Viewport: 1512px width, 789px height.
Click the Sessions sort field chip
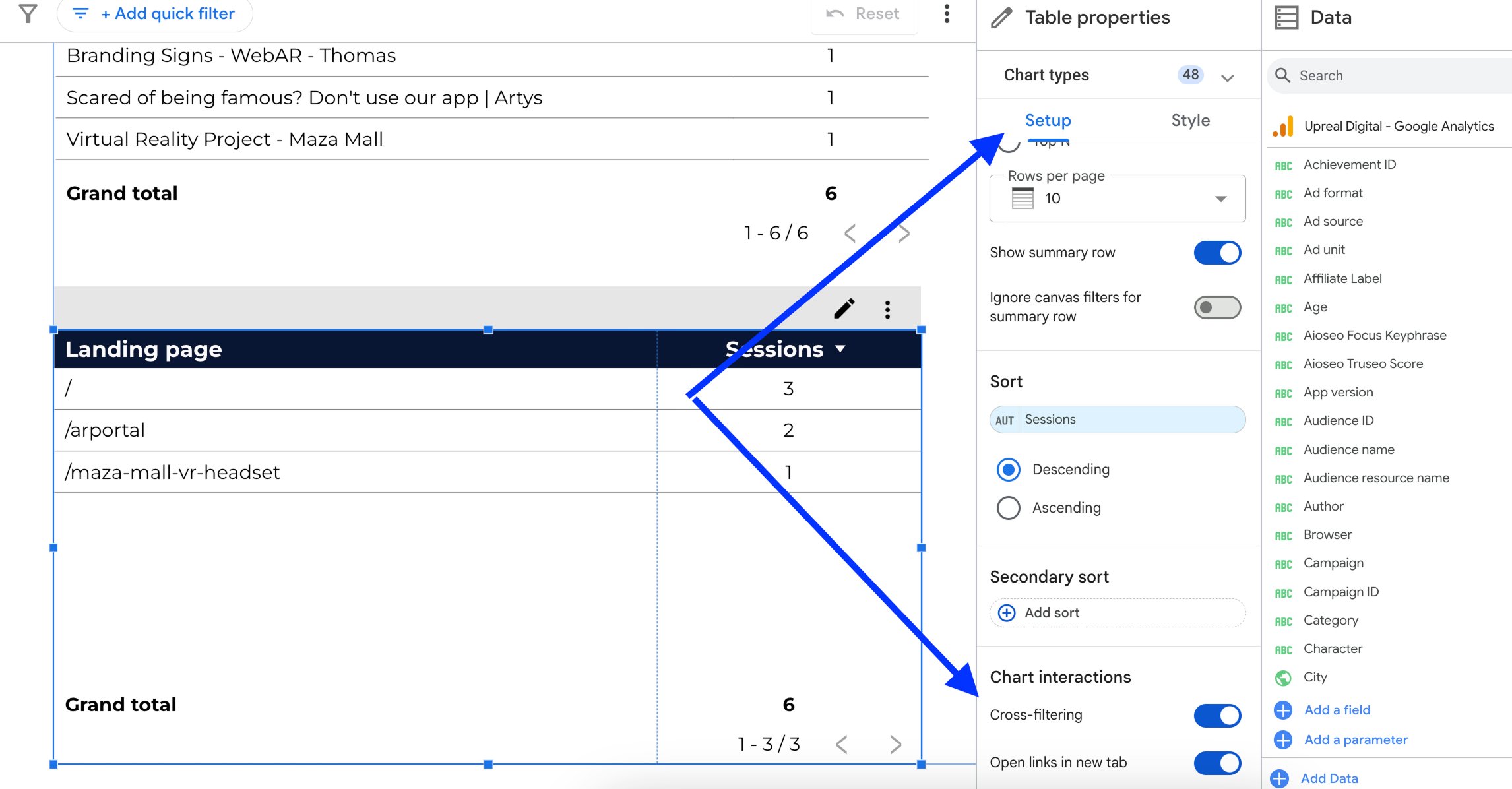1118,420
